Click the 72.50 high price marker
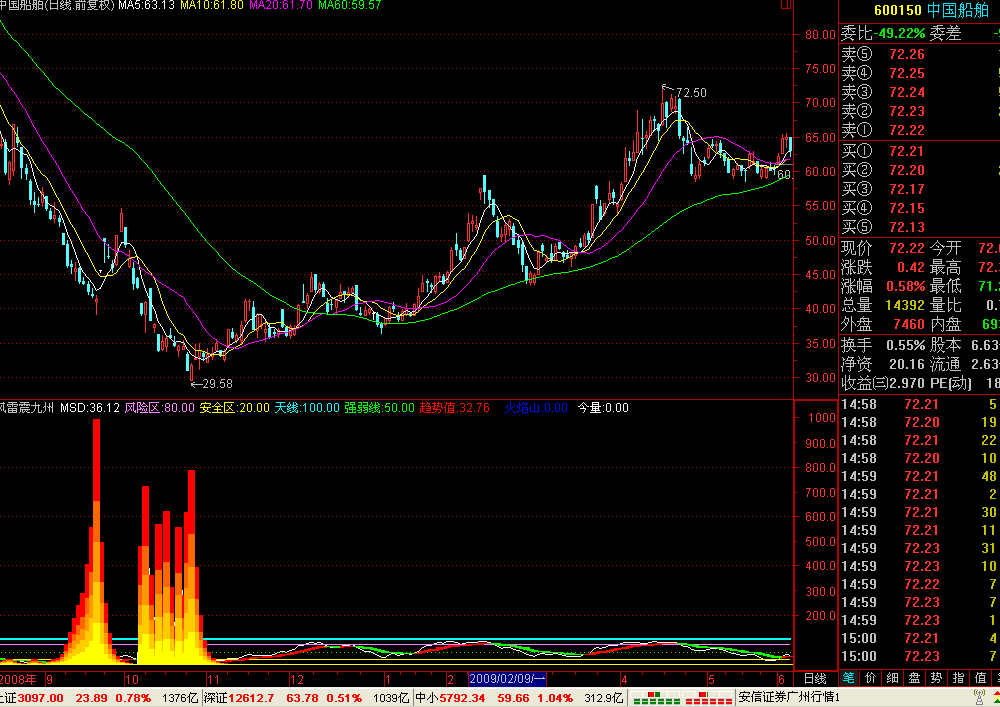This screenshot has width=1000, height=707. pyautogui.click(x=691, y=93)
